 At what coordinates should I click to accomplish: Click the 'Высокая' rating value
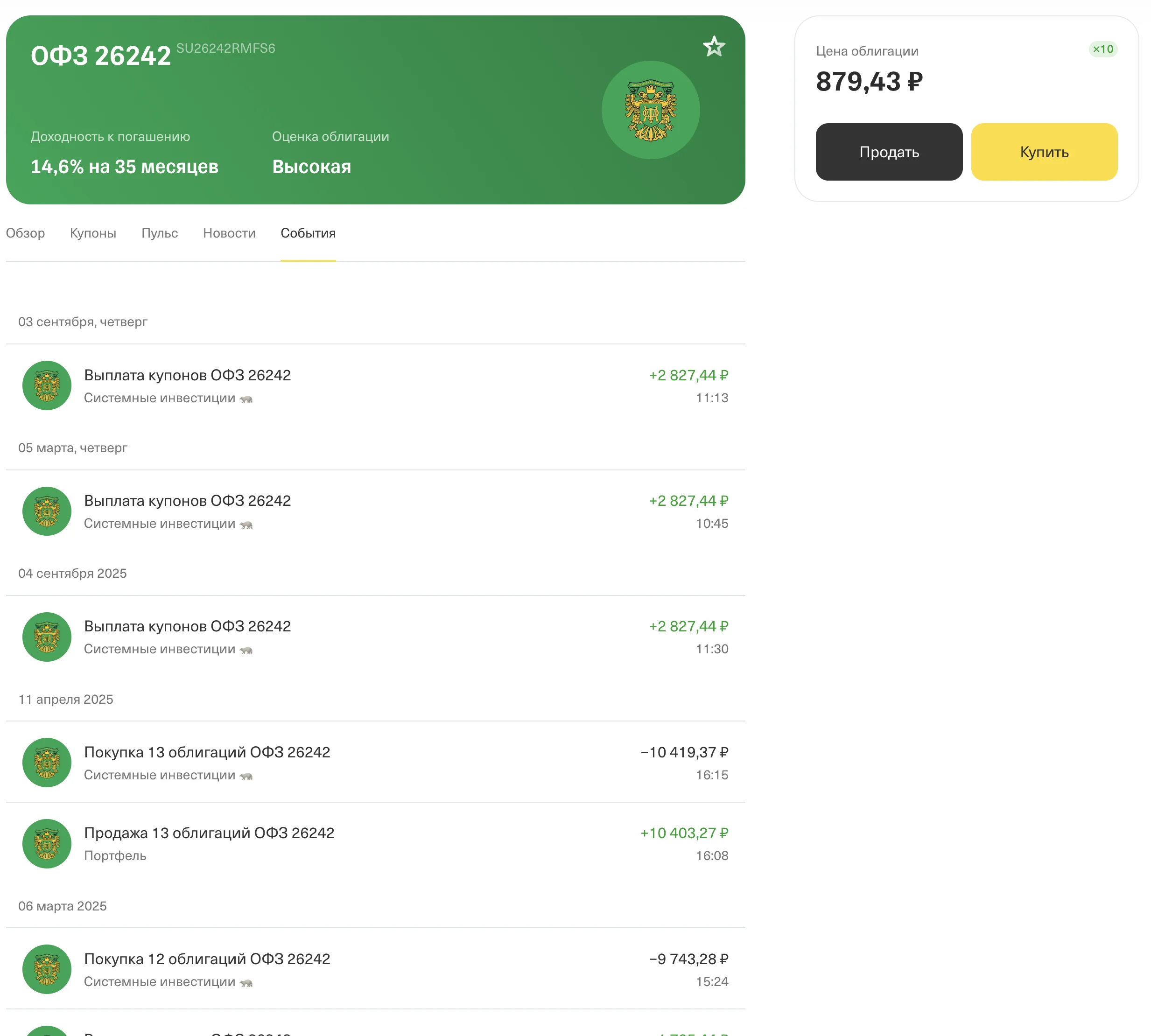[x=311, y=167]
